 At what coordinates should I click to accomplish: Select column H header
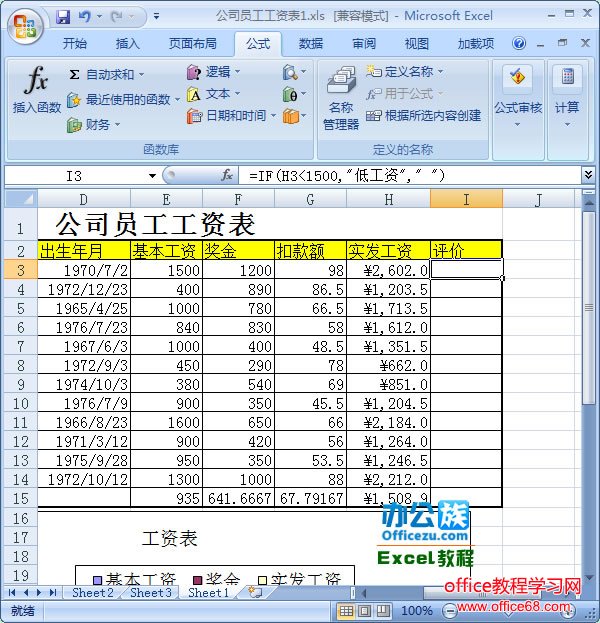point(388,199)
